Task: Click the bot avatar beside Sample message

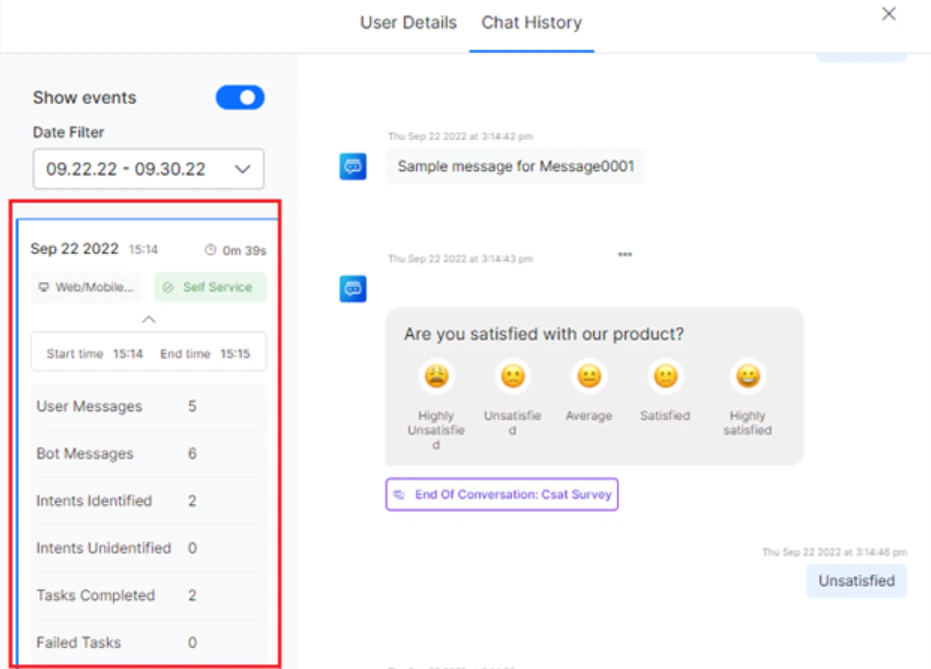Action: click(x=353, y=166)
